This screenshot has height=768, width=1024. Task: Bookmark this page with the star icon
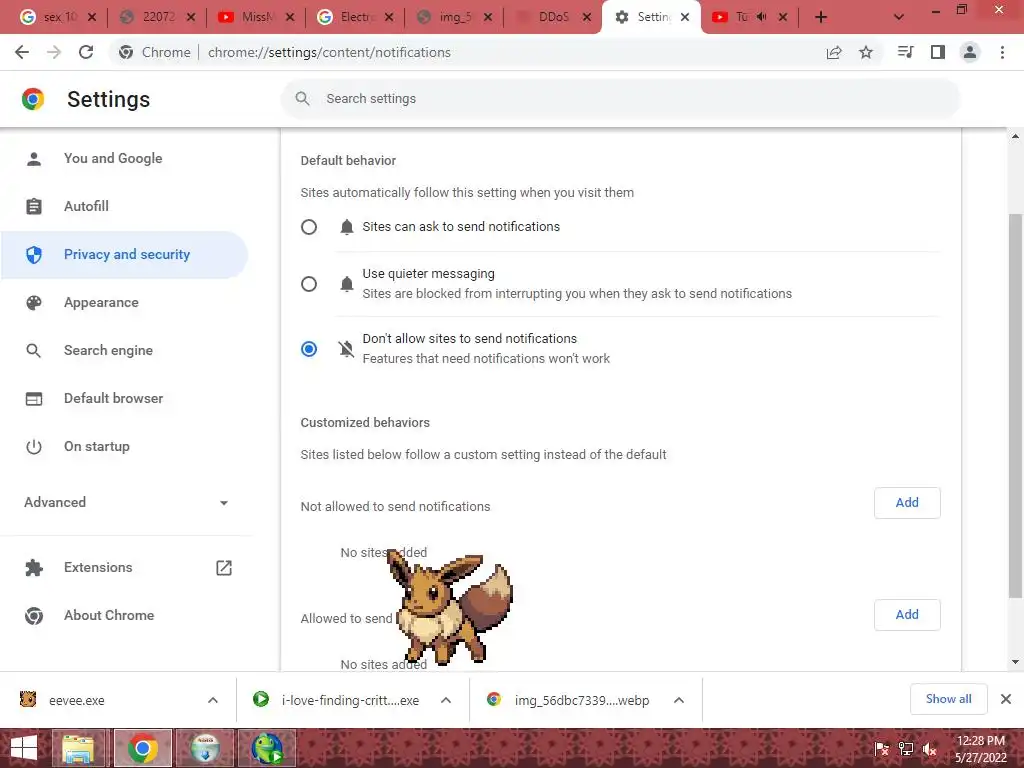click(866, 52)
